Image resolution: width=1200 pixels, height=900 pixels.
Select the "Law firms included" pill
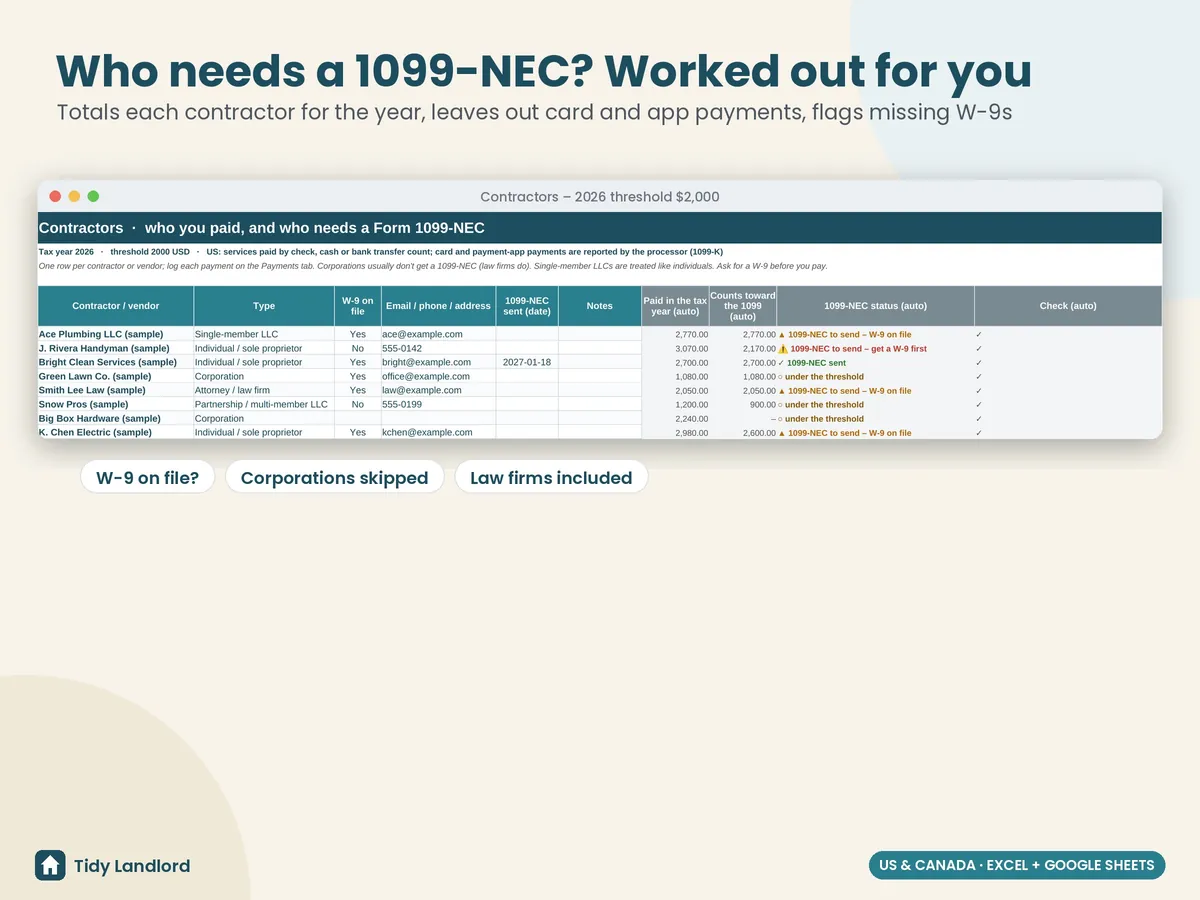tap(551, 478)
